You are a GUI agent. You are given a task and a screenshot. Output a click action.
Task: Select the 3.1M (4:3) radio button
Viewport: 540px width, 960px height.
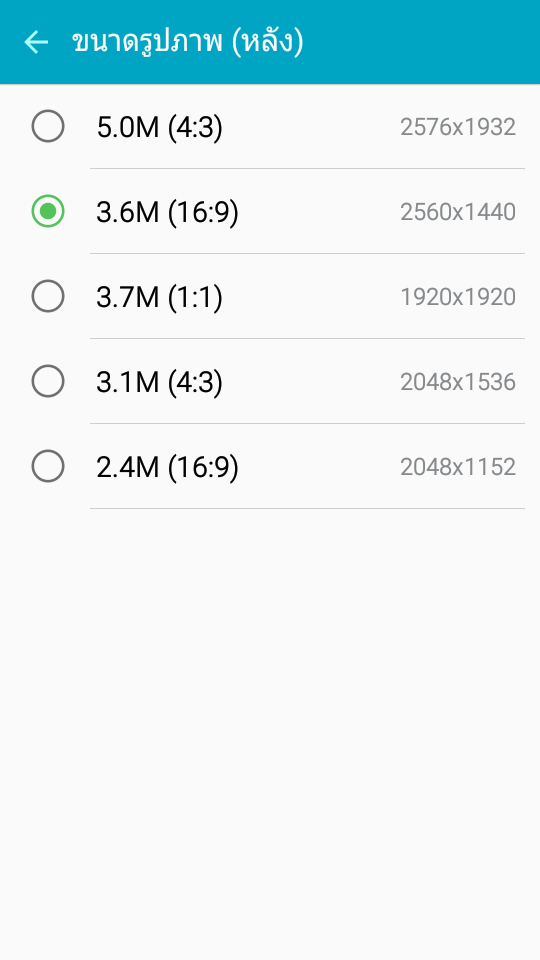coord(48,381)
